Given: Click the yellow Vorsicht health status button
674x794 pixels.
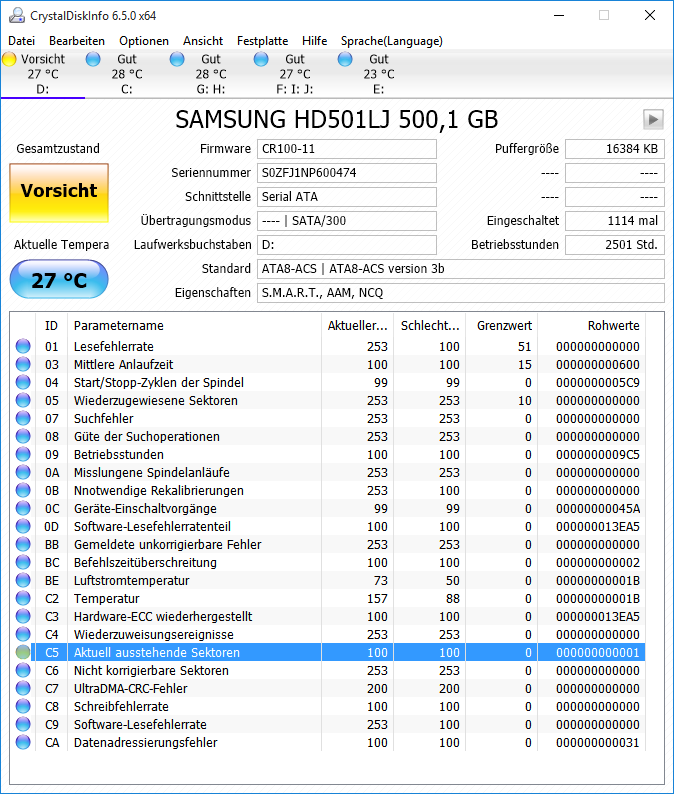Looking at the screenshot, I should pos(59,192).
